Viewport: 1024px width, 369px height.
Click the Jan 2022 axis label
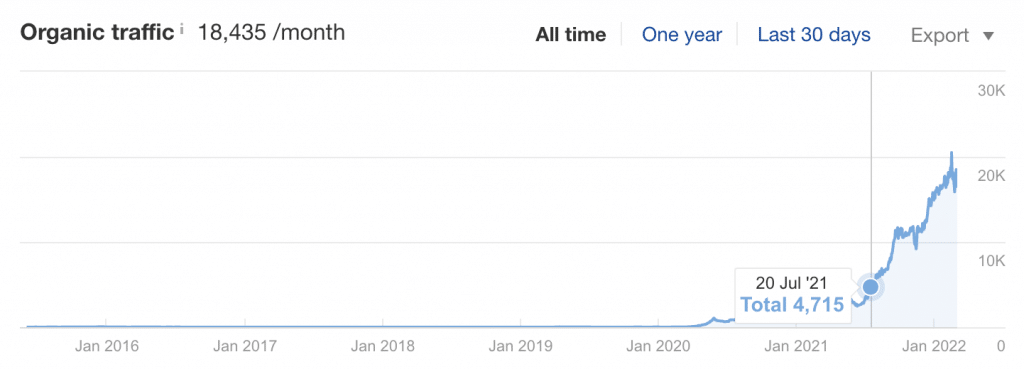point(934,345)
